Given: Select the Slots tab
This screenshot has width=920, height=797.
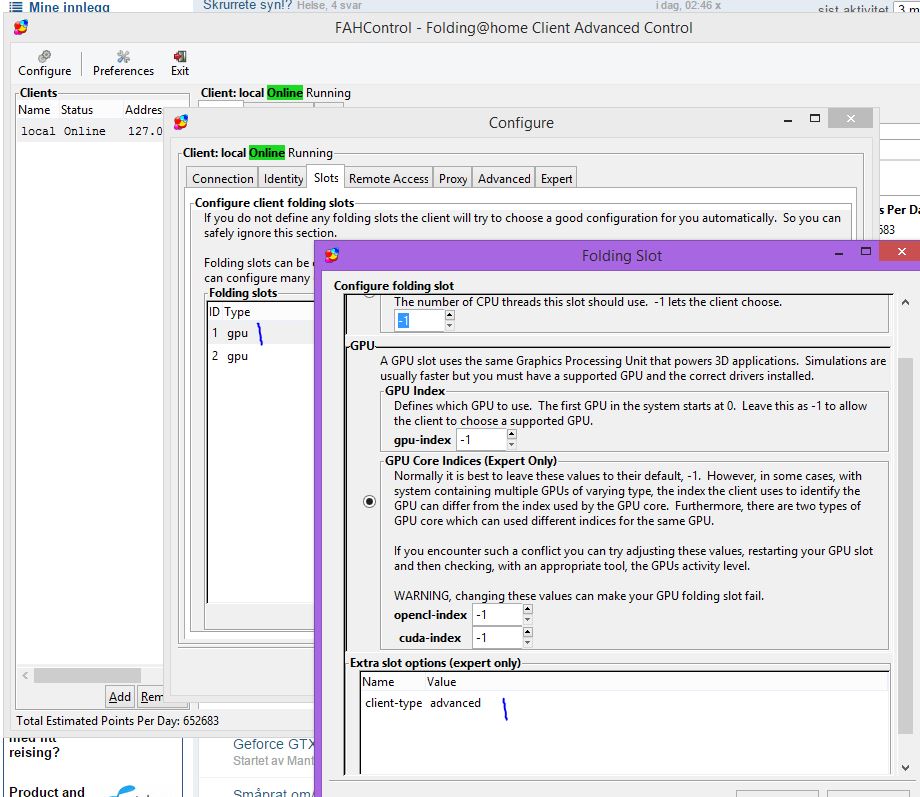Looking at the screenshot, I should [326, 177].
